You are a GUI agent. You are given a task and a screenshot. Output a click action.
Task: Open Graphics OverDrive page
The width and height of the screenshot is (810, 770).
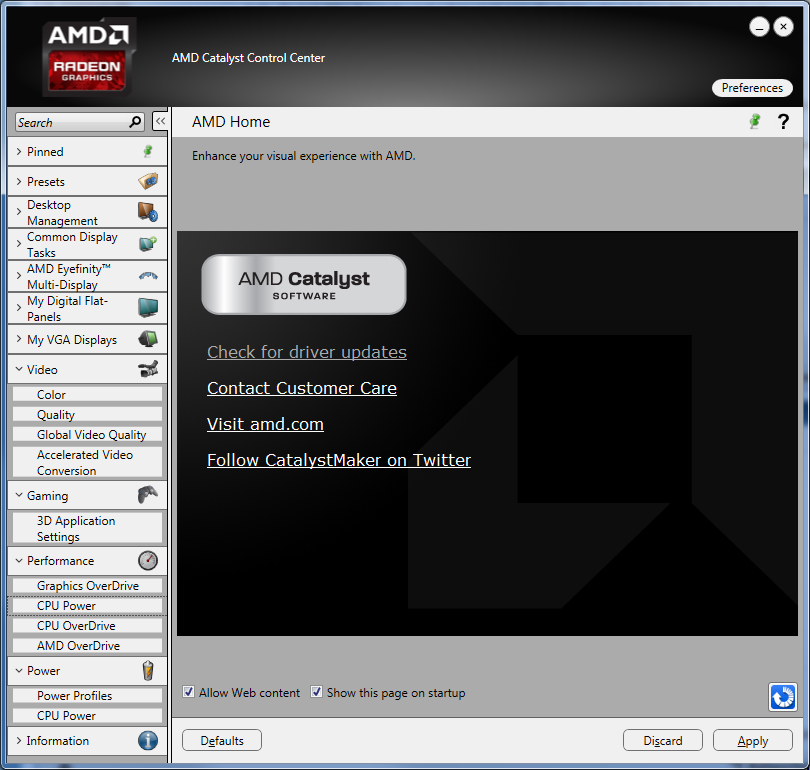pos(87,586)
